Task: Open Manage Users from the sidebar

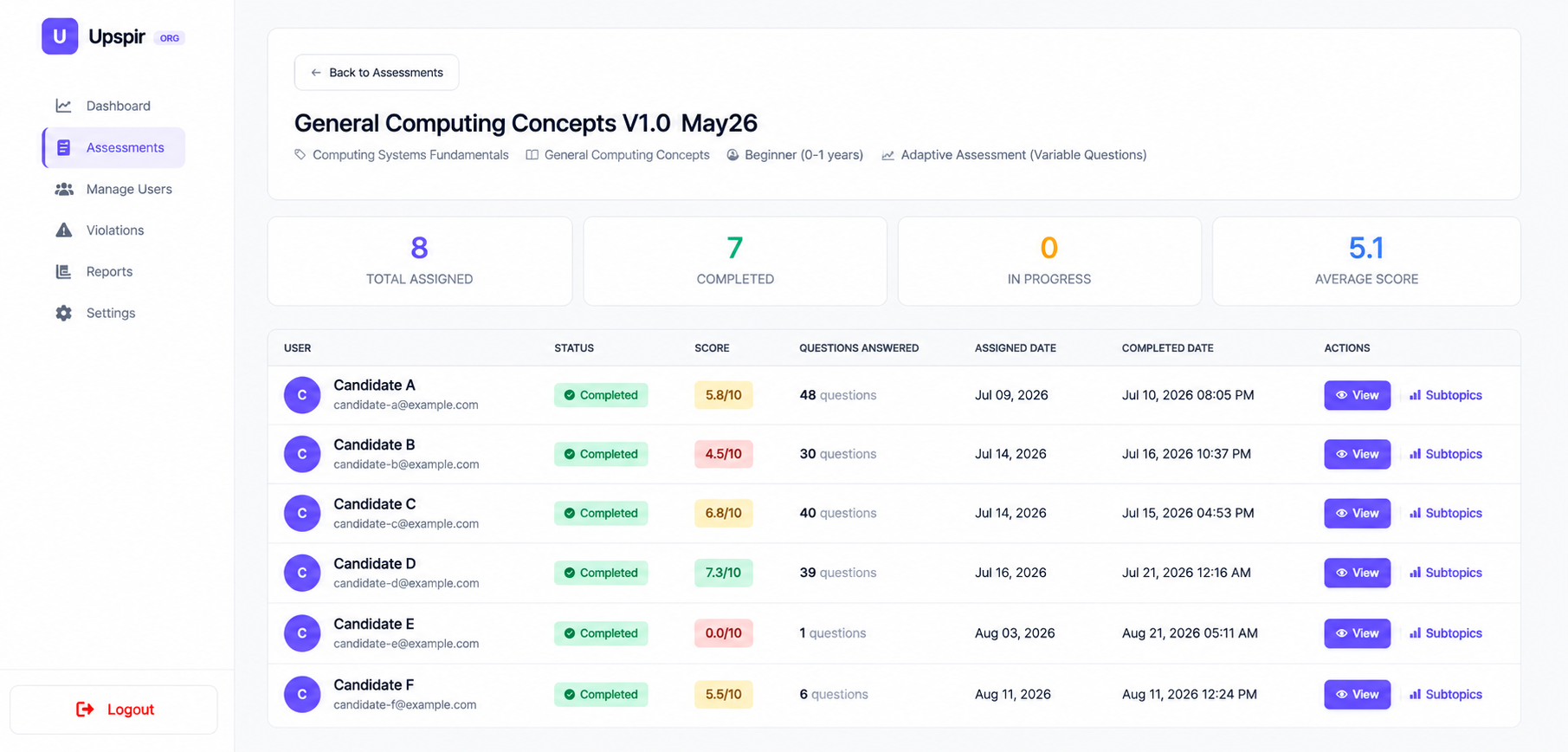Action: tap(113, 189)
